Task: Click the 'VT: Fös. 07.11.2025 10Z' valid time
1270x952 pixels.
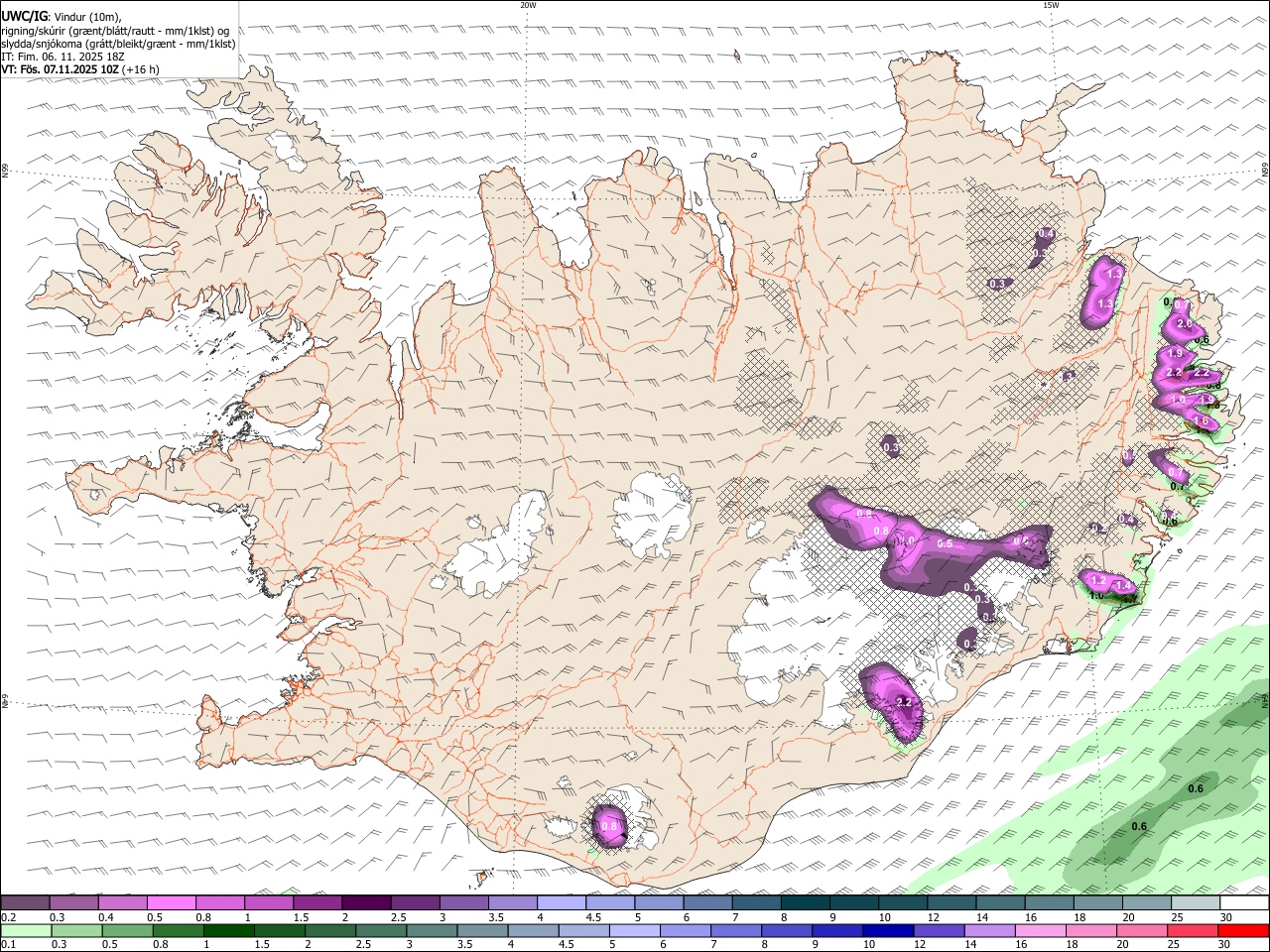Action: coord(61,69)
